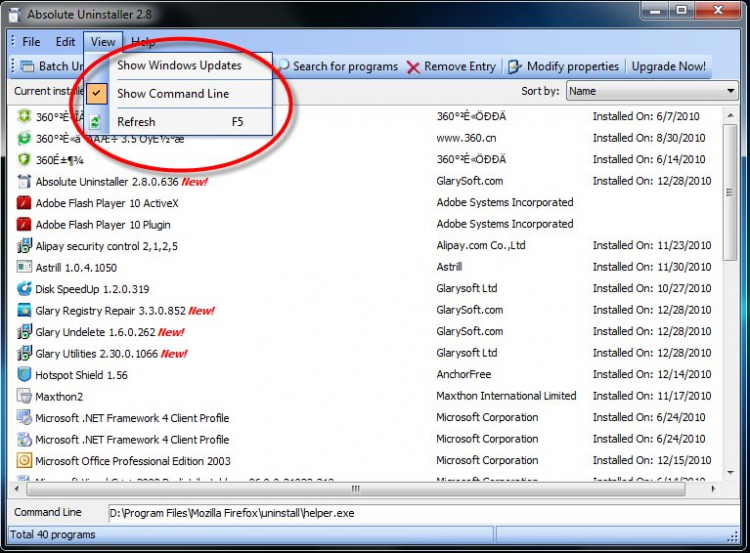Uncheck Show Command Line checkmark
The image size is (750, 553).
click(x=96, y=94)
